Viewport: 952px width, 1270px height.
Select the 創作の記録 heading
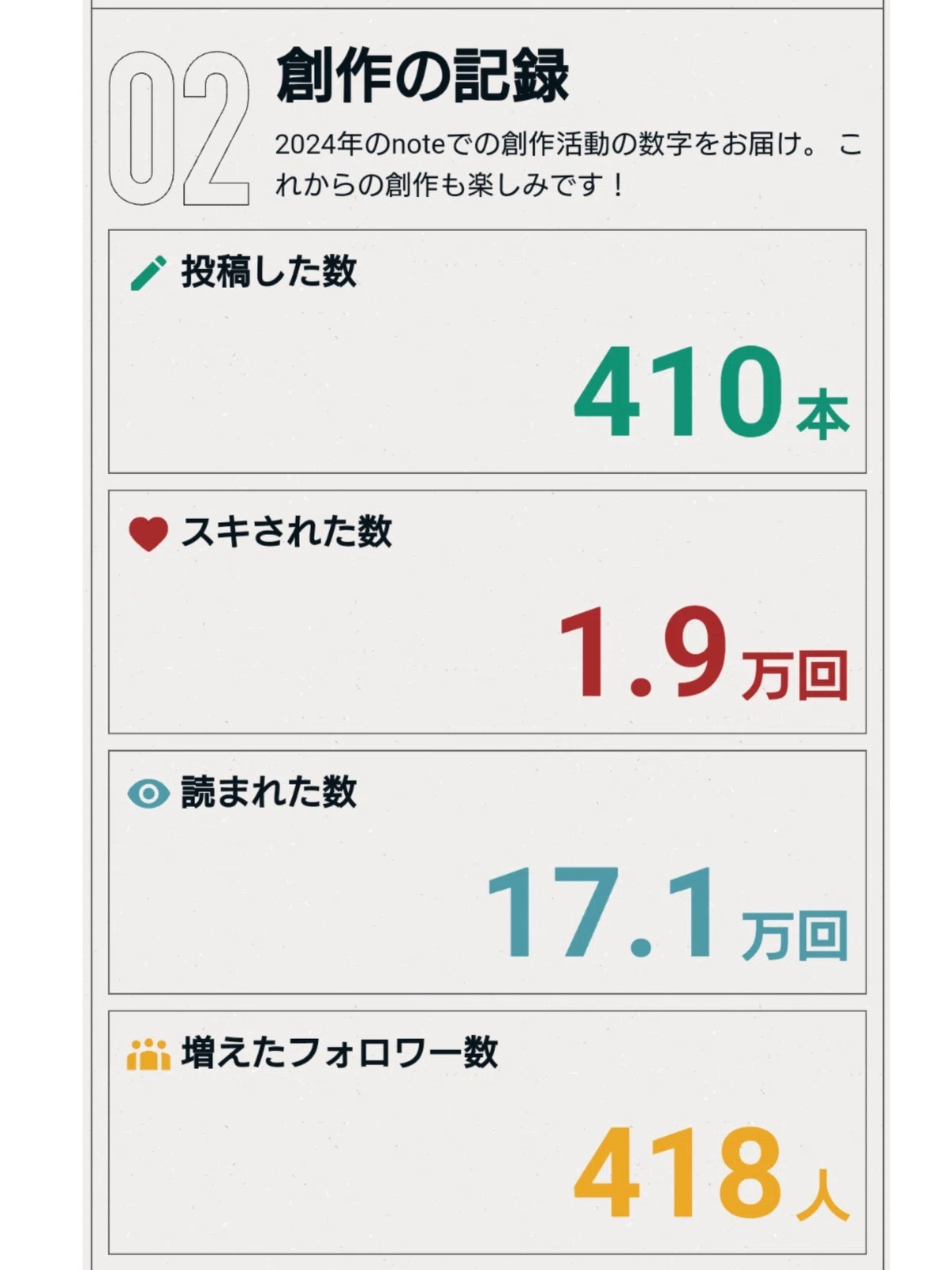point(422,75)
